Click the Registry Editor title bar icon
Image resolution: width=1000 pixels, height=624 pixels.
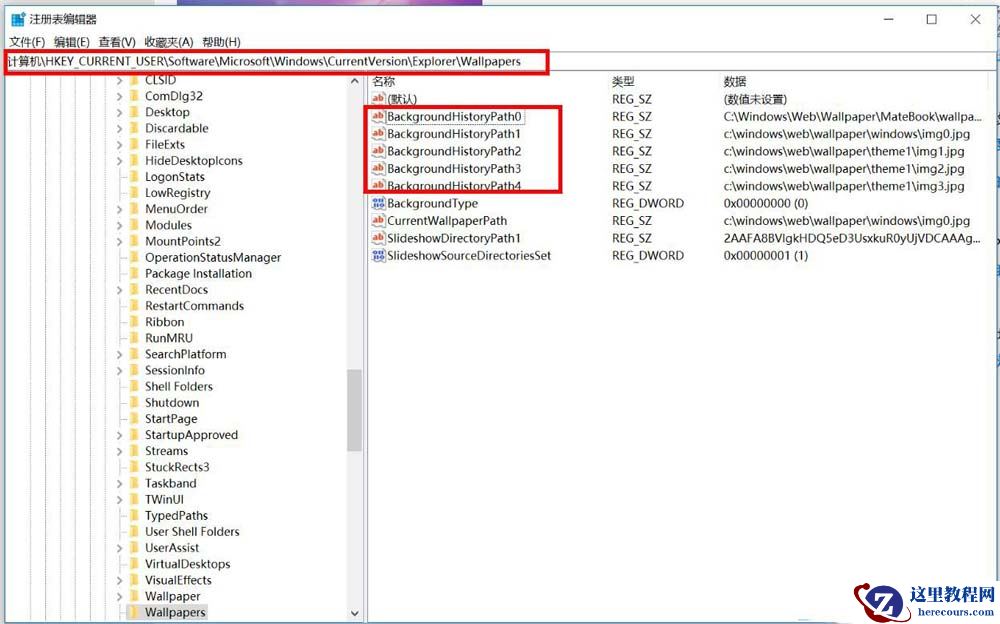(x=18, y=19)
